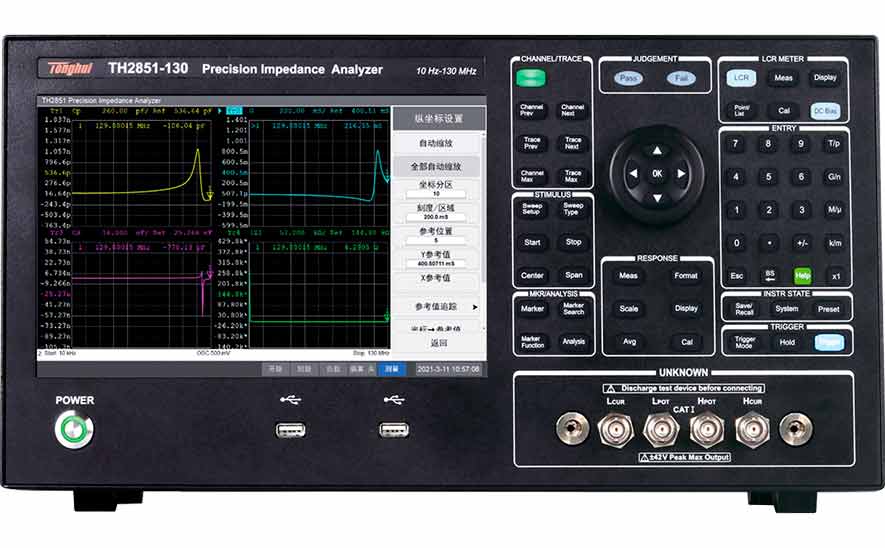Image resolution: width=885 pixels, height=548 pixels.
Task: Tap the lit blue Trigger key
Action: point(830,342)
